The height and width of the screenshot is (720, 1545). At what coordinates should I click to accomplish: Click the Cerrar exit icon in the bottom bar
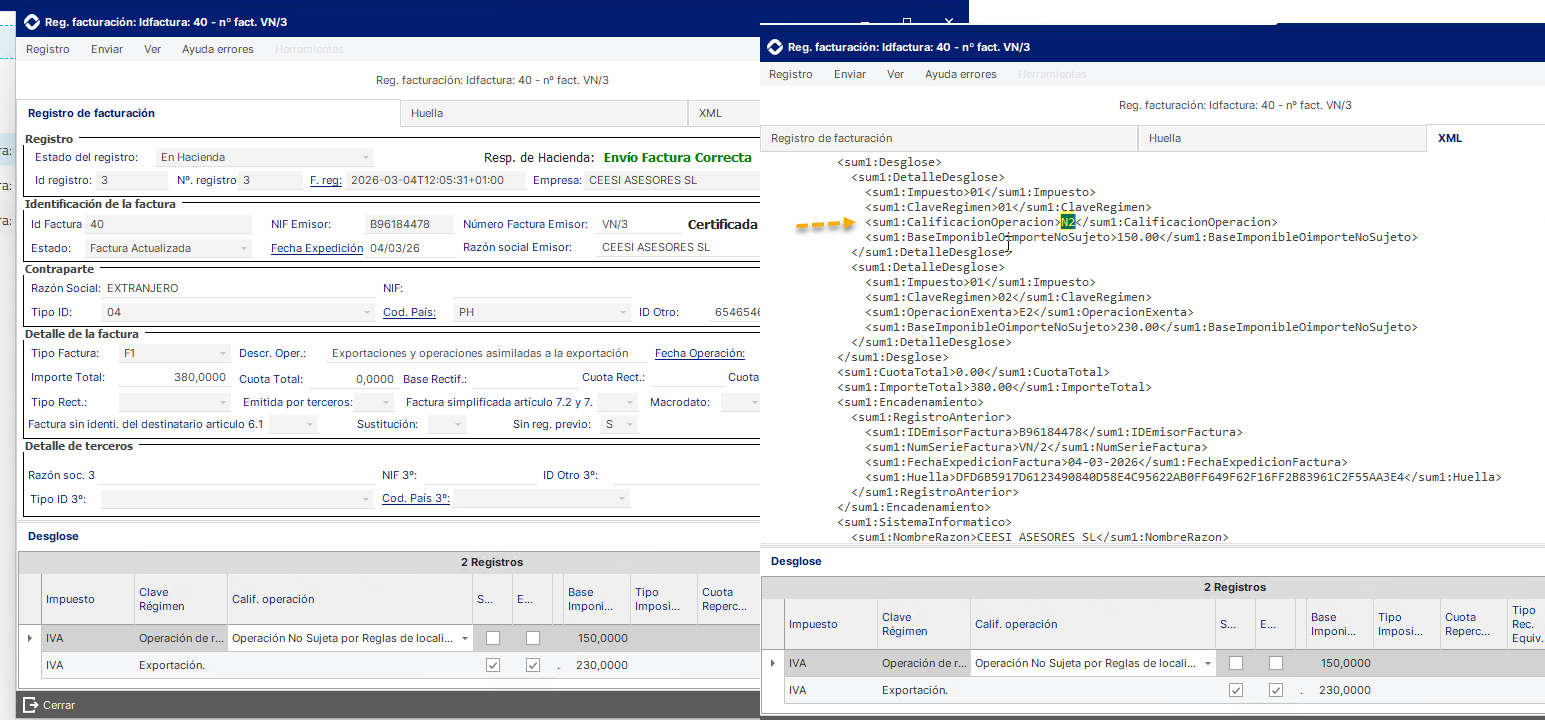(x=30, y=705)
